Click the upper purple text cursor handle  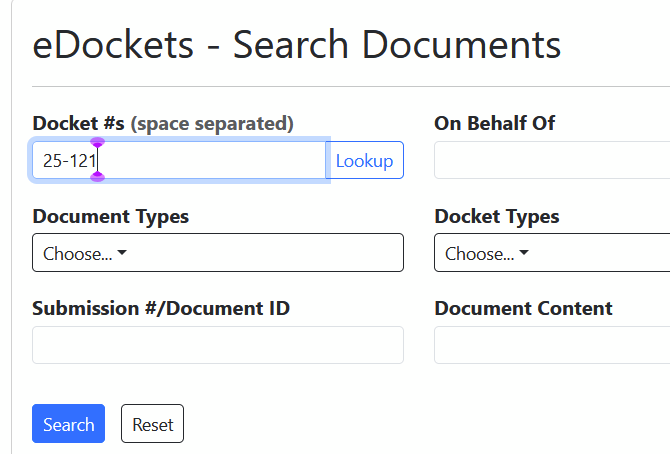[97, 142]
